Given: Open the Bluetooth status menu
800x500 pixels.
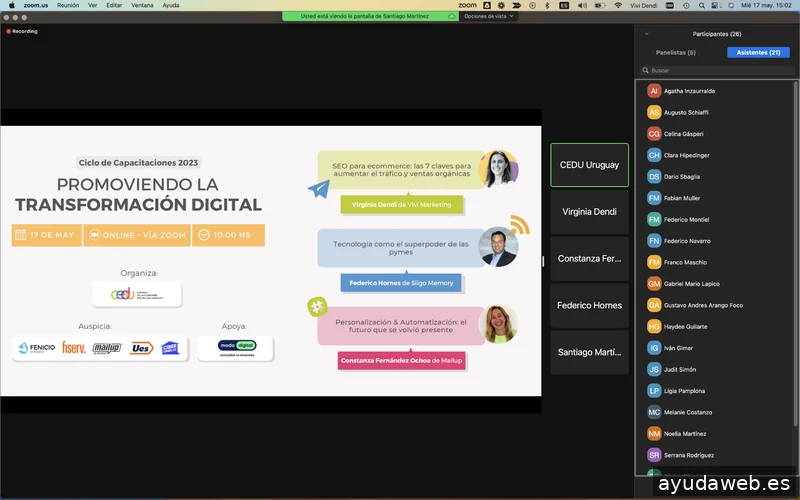Looking at the screenshot, I should (x=547, y=5).
